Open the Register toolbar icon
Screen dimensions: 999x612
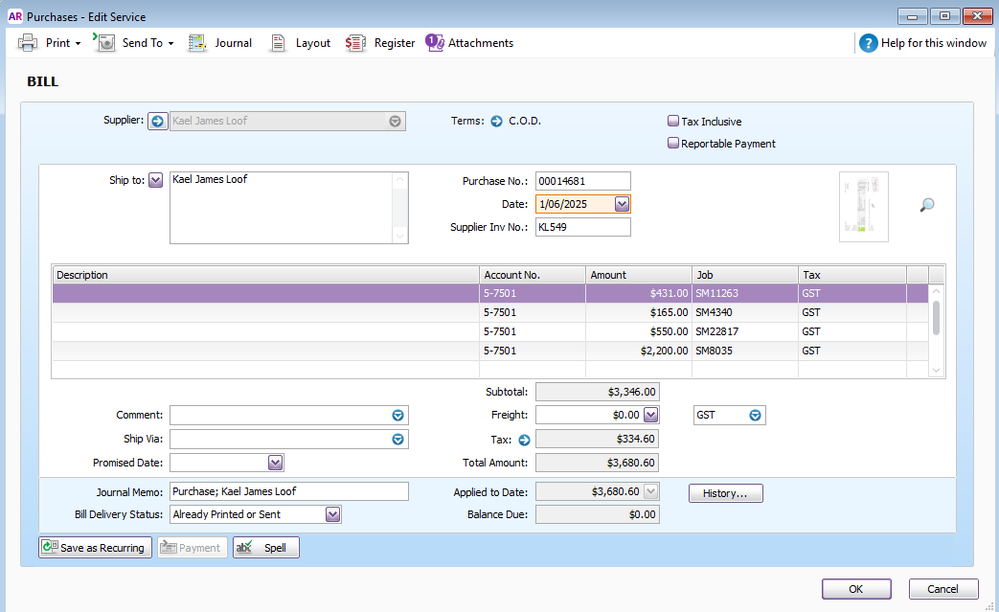[356, 43]
